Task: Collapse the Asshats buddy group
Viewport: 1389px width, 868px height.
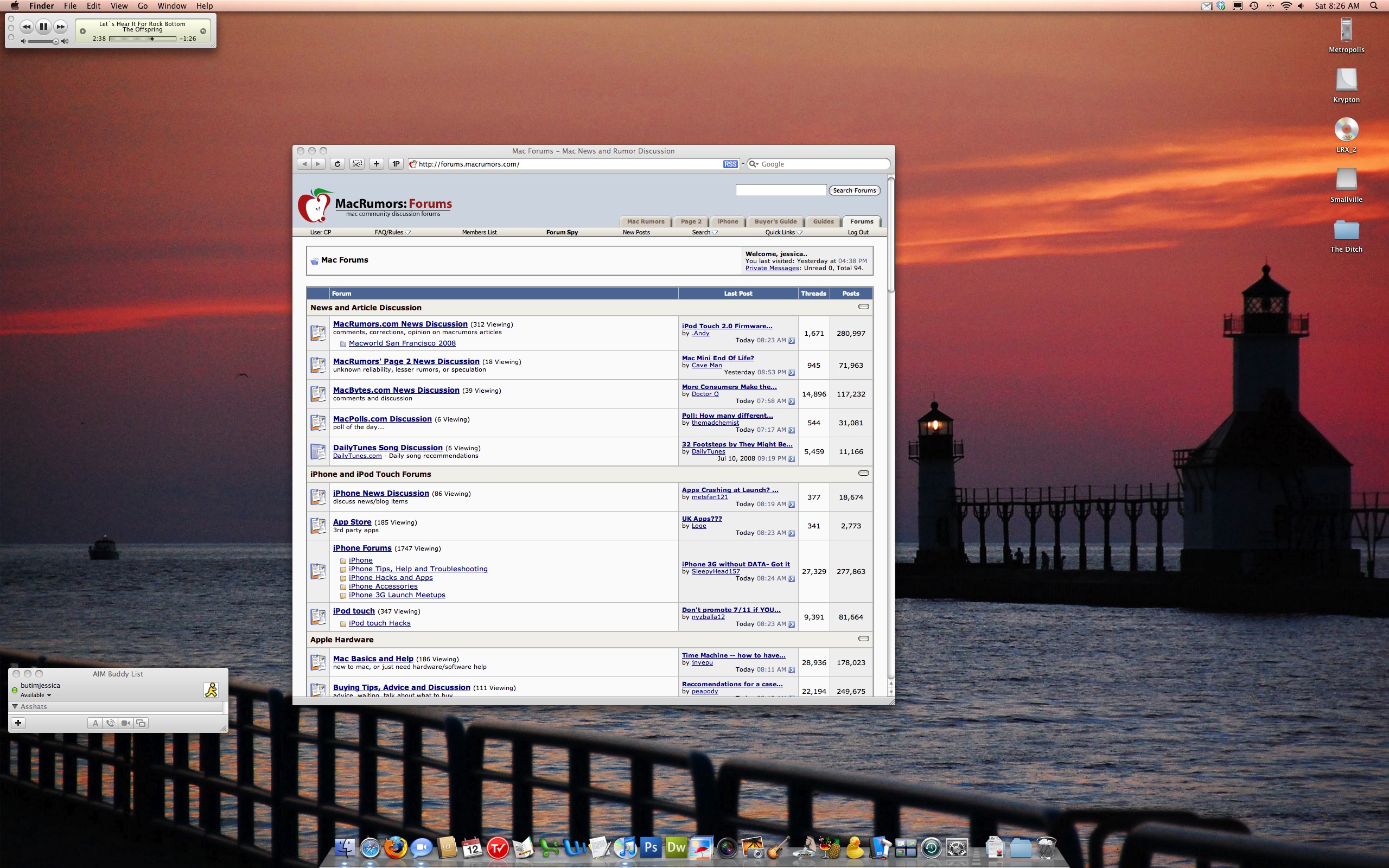Action: click(15, 707)
